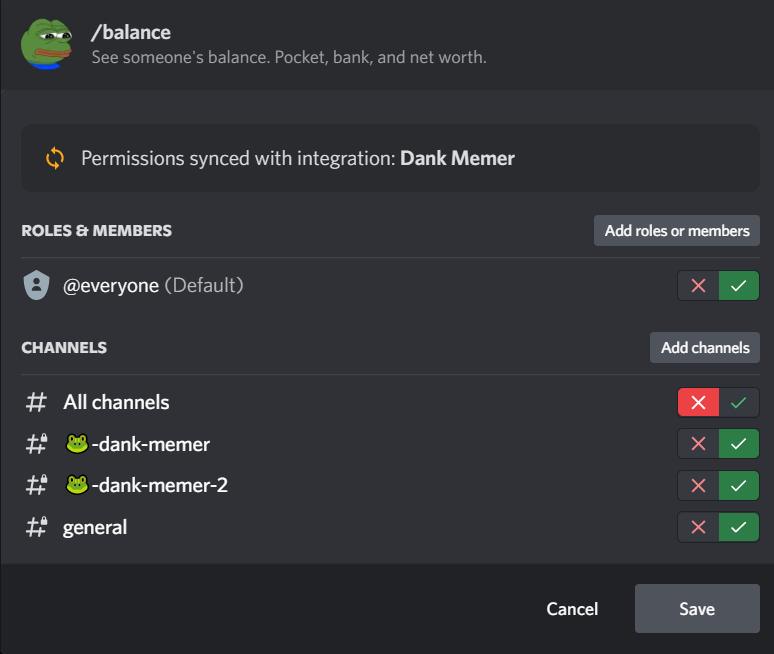Click locked hash icon for dank-memer channel
This screenshot has height=654, width=774.
click(37, 444)
